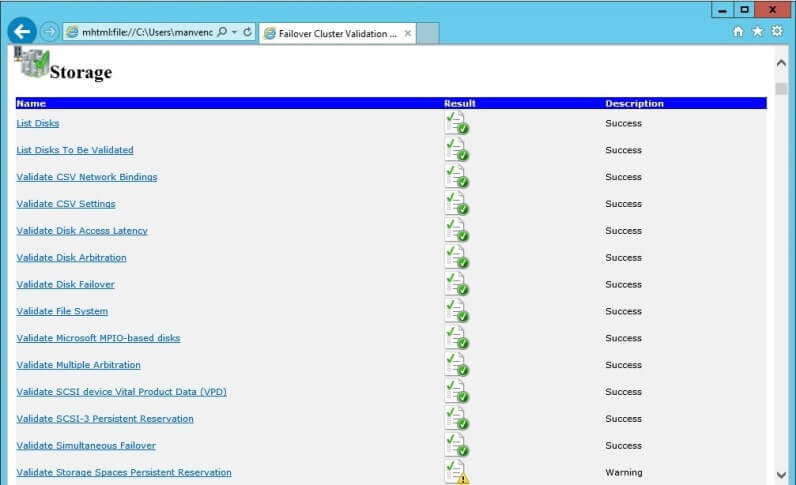Screen dimensions: 796x485
Task: Open the Validate Disk Failover link
Action: click(65, 284)
